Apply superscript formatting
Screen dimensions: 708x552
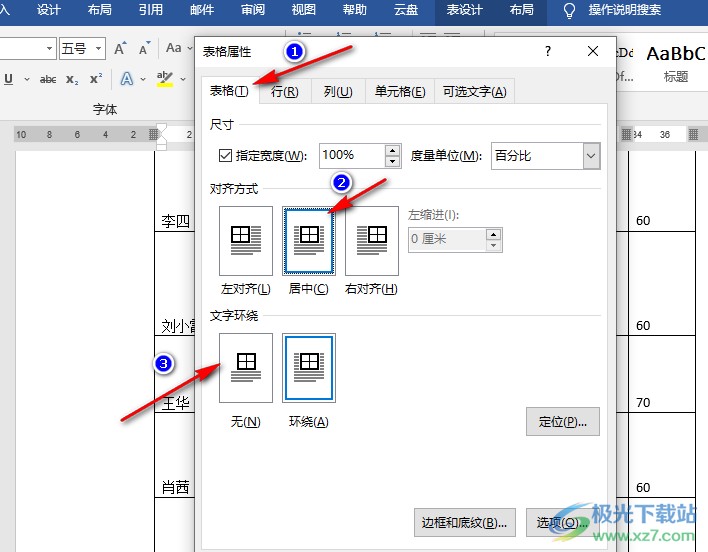tap(96, 79)
